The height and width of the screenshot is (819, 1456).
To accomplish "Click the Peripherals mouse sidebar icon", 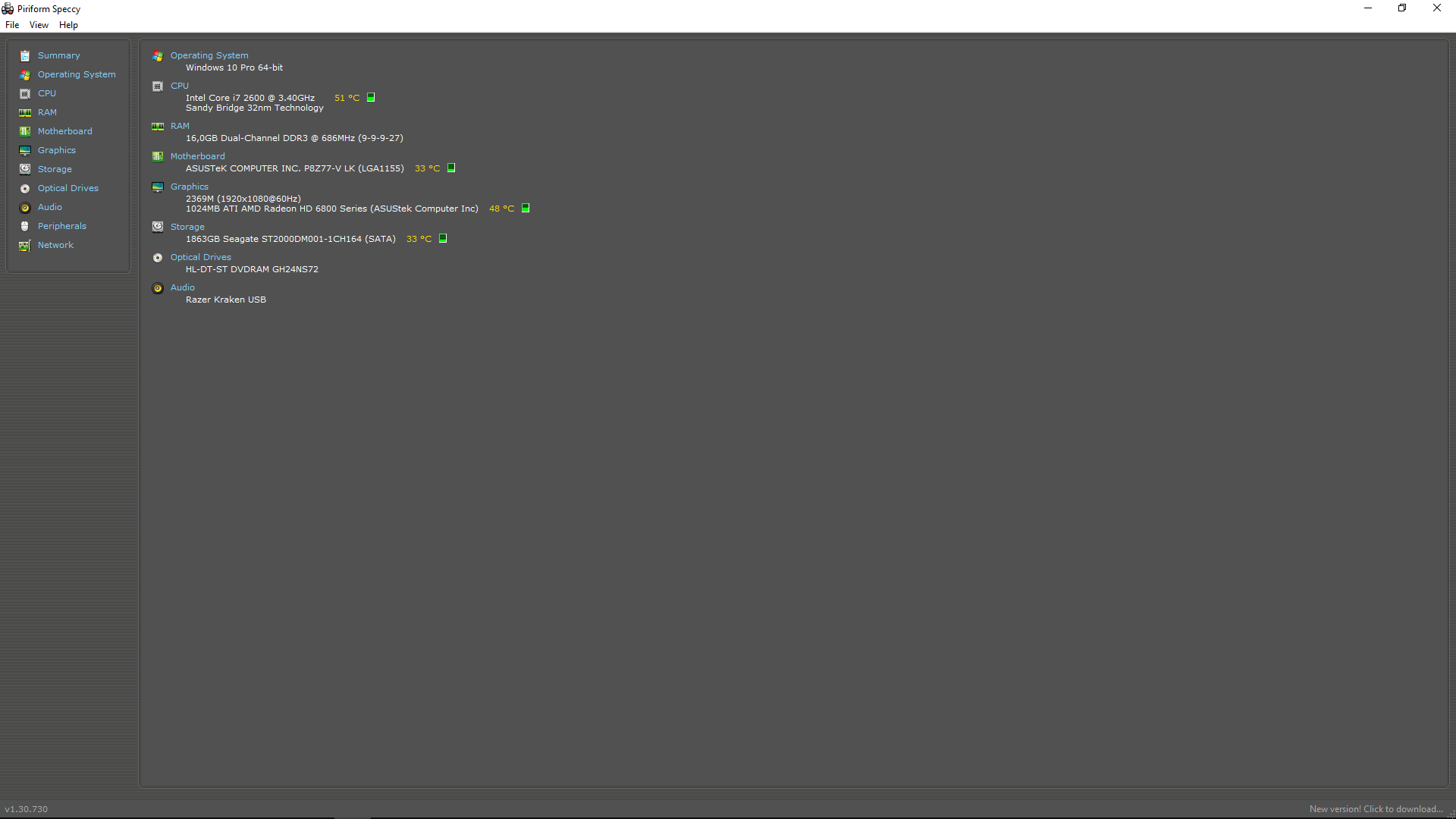I will click(25, 227).
